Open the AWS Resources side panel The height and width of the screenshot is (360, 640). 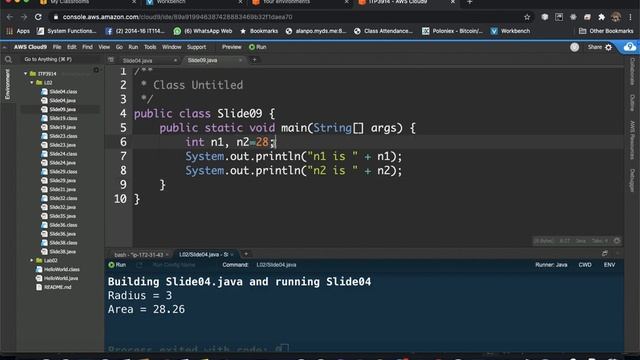[632, 140]
